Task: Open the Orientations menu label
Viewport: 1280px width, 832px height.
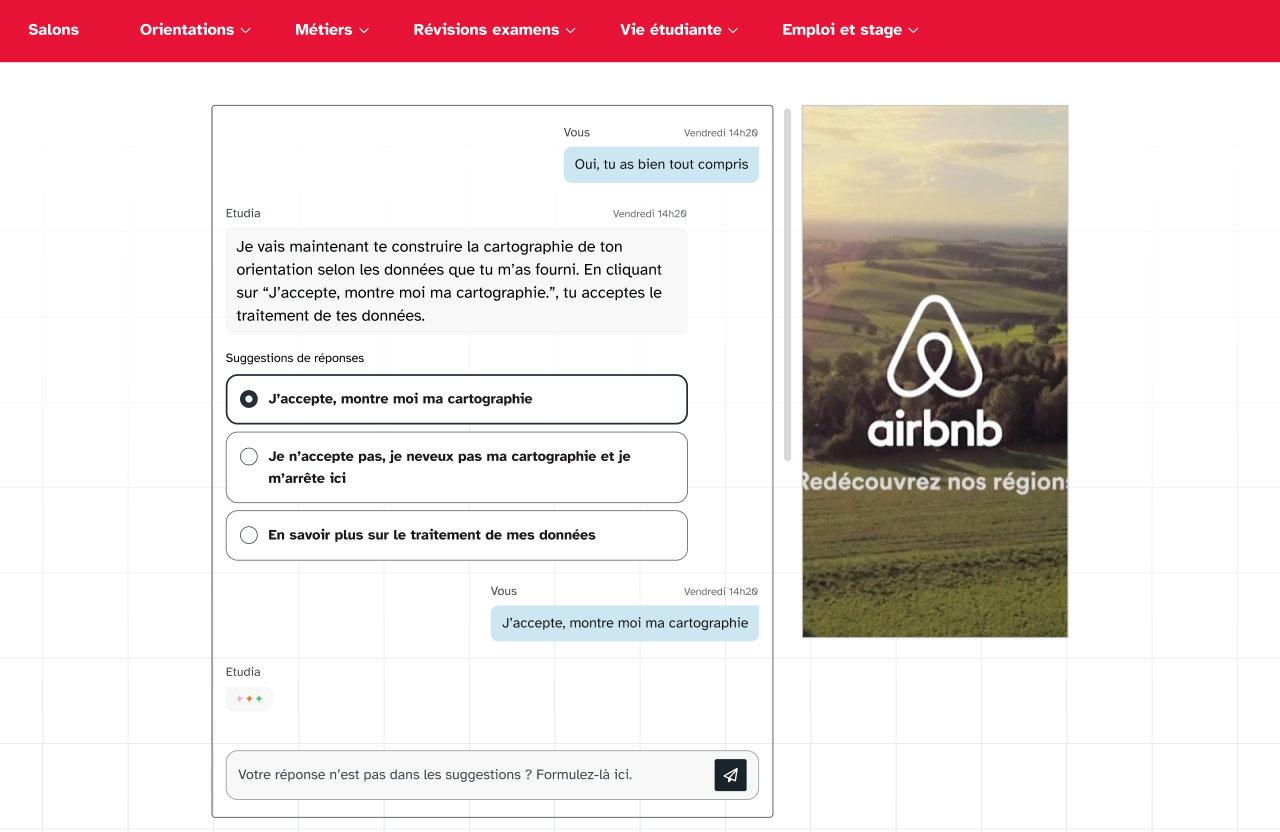Action: 187,30
